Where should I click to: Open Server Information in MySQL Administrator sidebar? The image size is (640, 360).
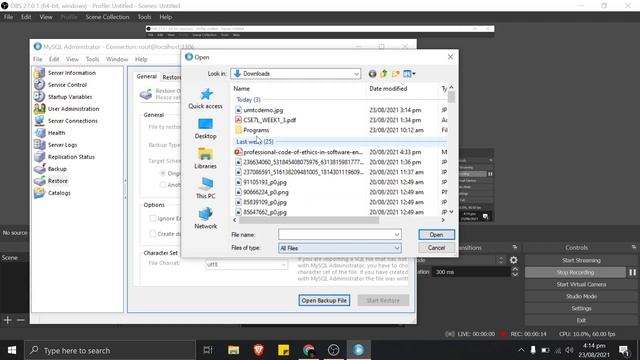pyautogui.click(x=71, y=73)
